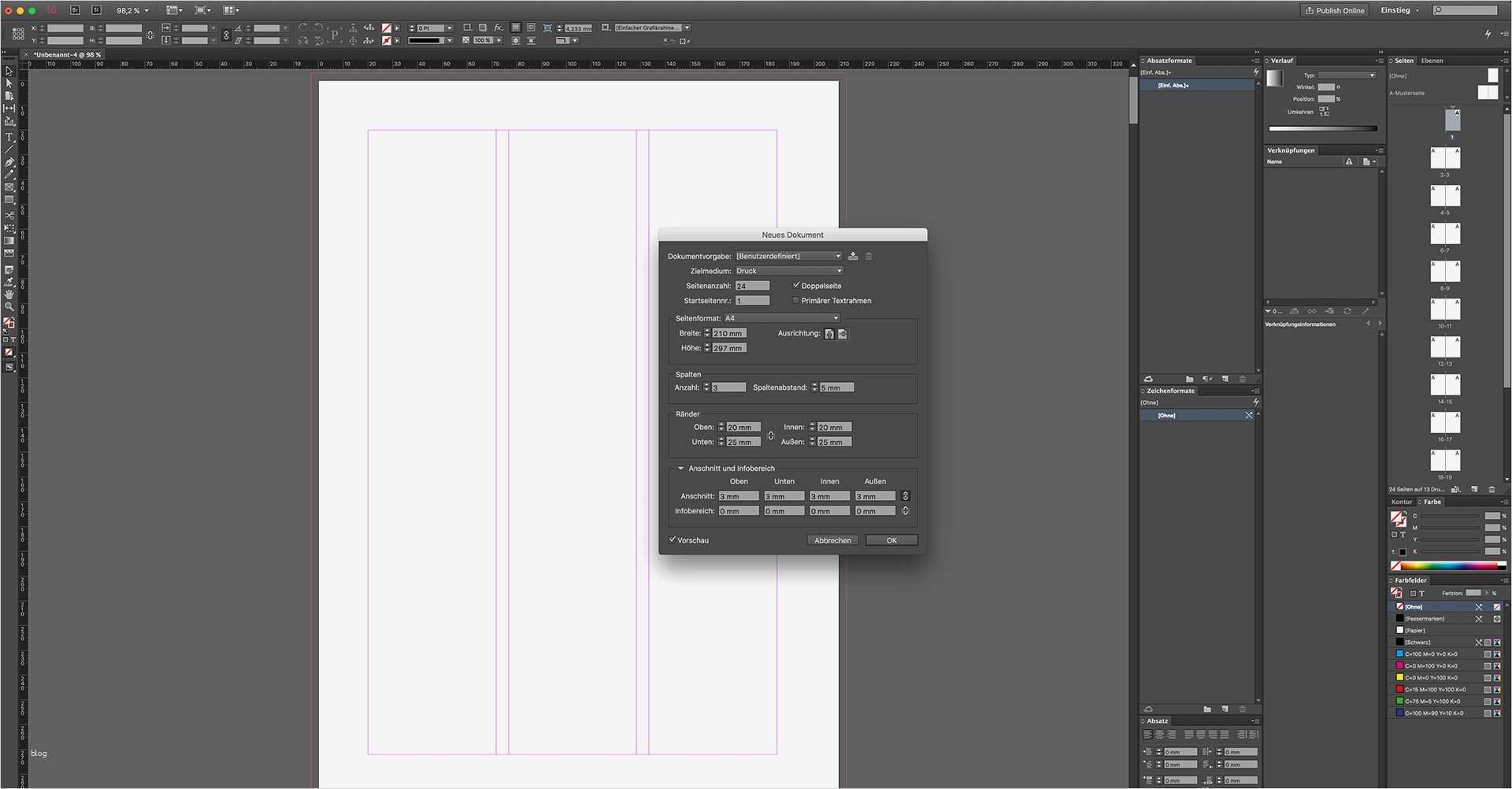Collapse the Anschnitt und Infobereich section
The height and width of the screenshot is (789, 1512).
(x=680, y=468)
